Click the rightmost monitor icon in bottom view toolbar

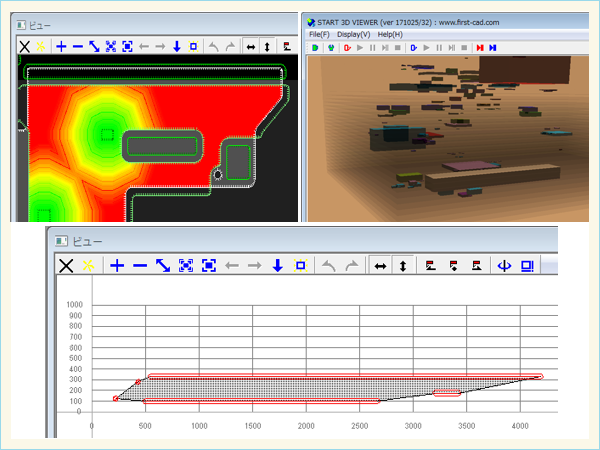coord(527,265)
